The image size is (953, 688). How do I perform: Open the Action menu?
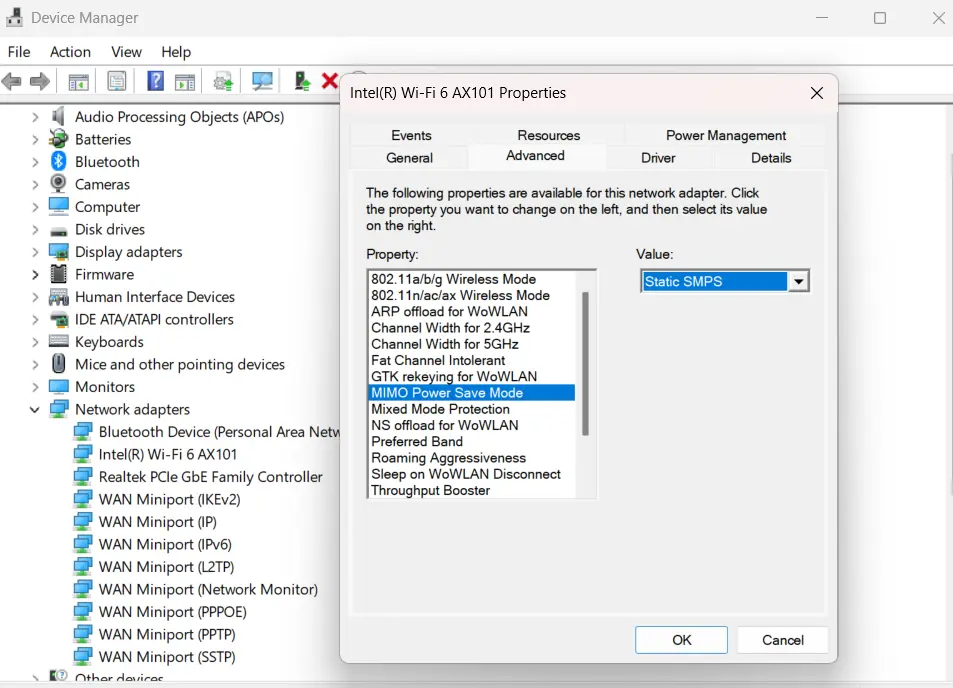[70, 52]
